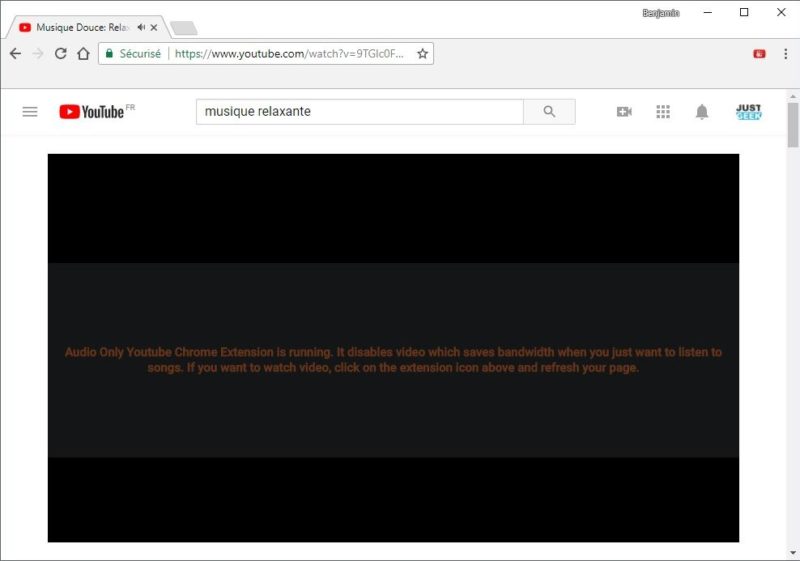Go back to the previous page
Screen dimensions: 800x561
pos(15,54)
